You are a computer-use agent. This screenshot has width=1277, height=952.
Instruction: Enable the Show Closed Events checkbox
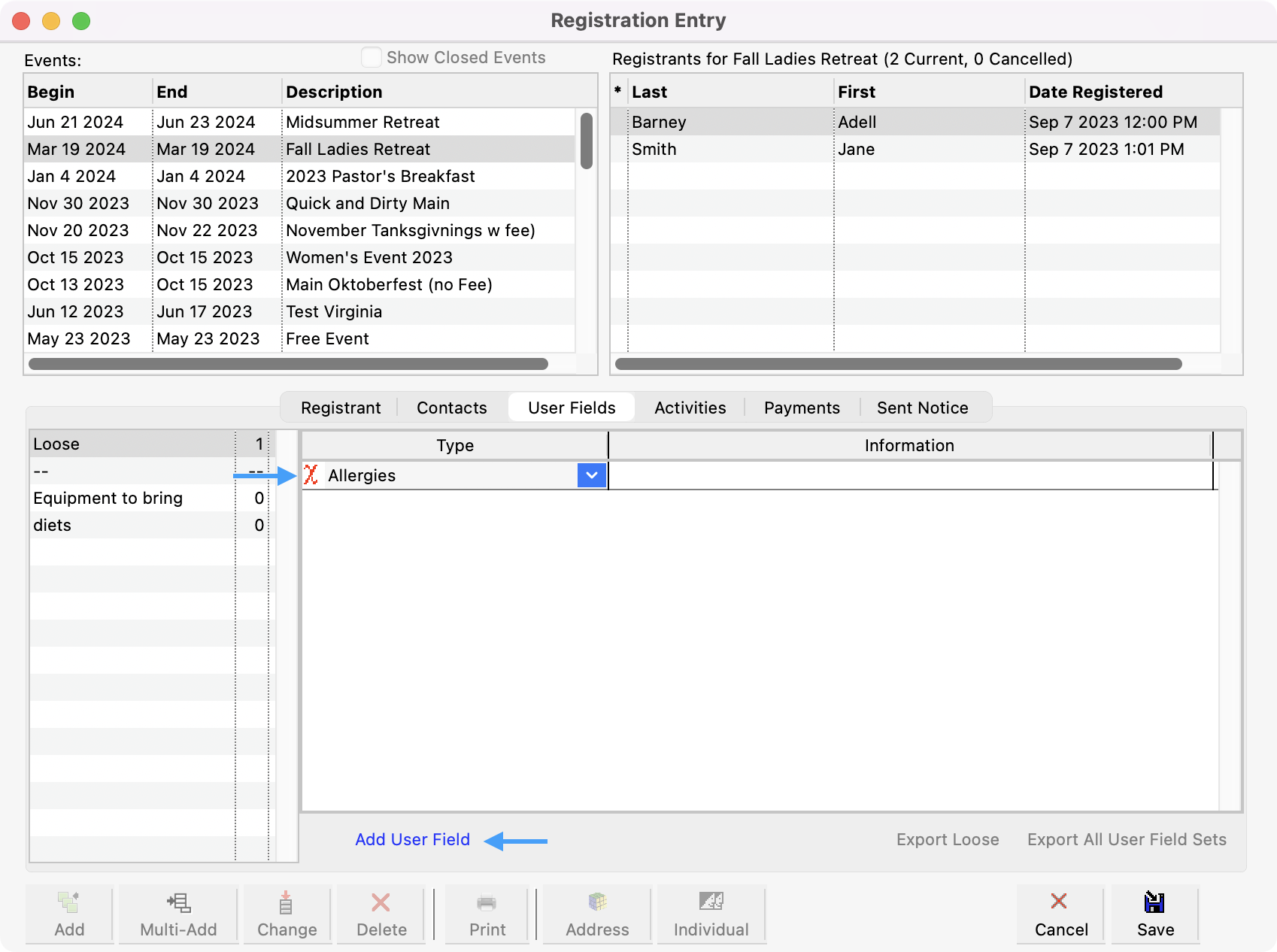[372, 58]
